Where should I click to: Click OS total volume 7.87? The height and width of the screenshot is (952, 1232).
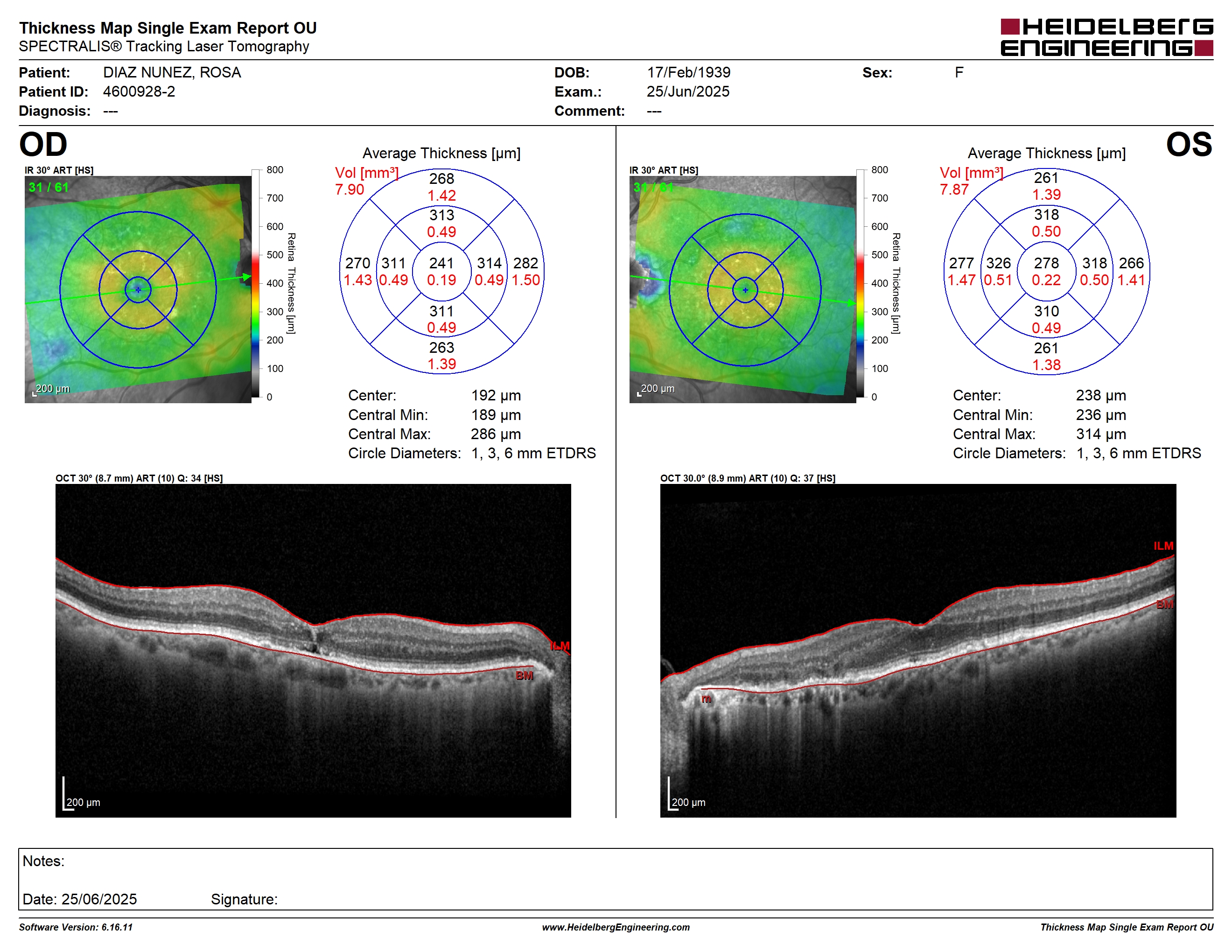click(x=954, y=189)
